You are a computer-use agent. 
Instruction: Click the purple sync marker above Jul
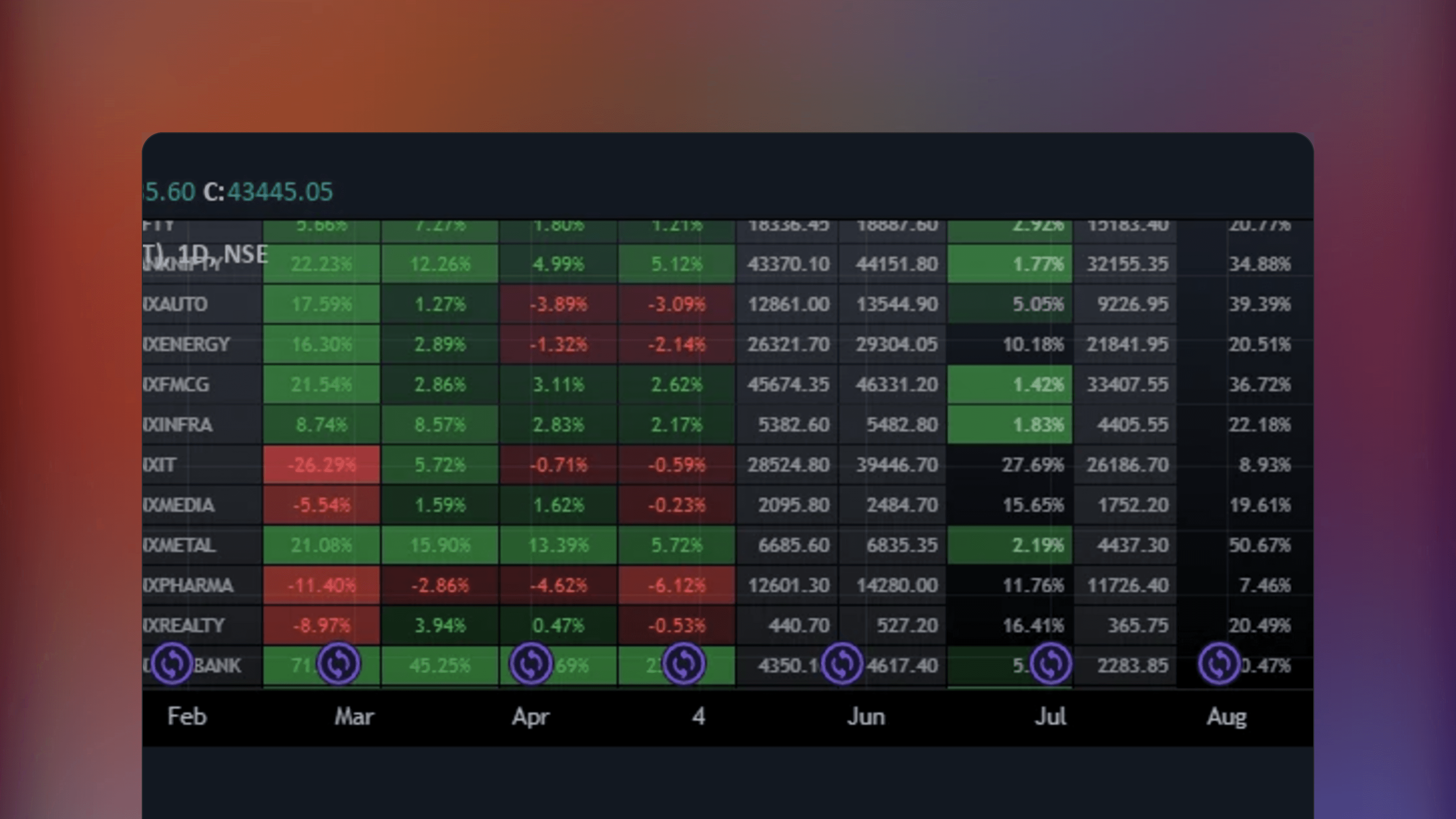click(1051, 663)
